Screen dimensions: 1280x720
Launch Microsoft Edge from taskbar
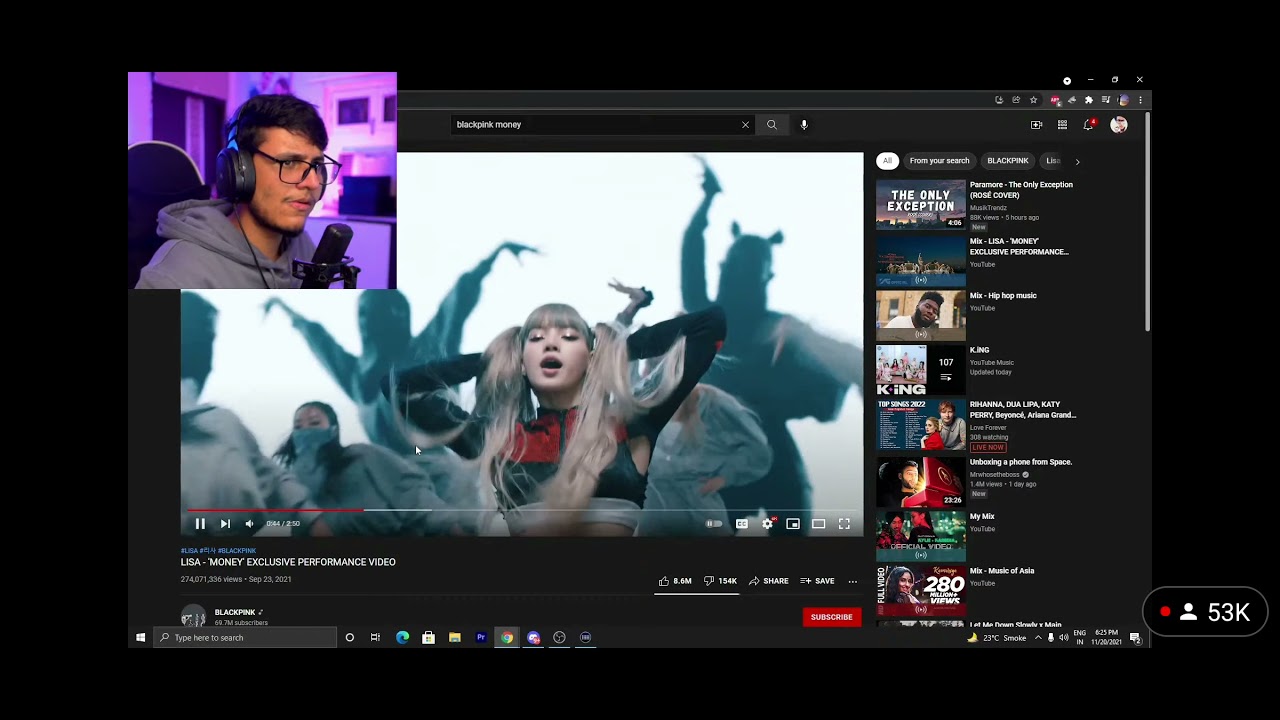point(403,637)
